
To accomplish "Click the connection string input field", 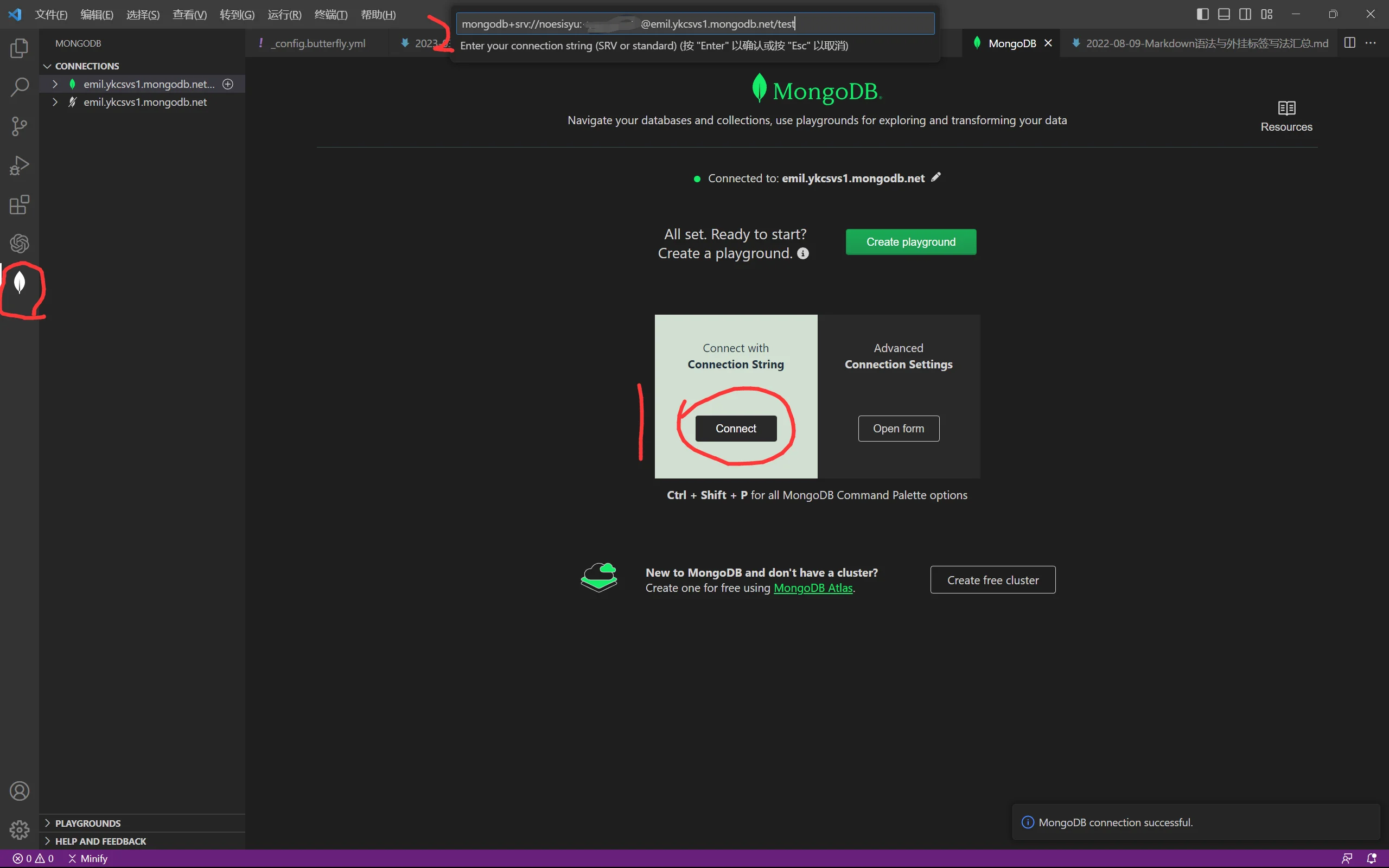I will point(695,23).
